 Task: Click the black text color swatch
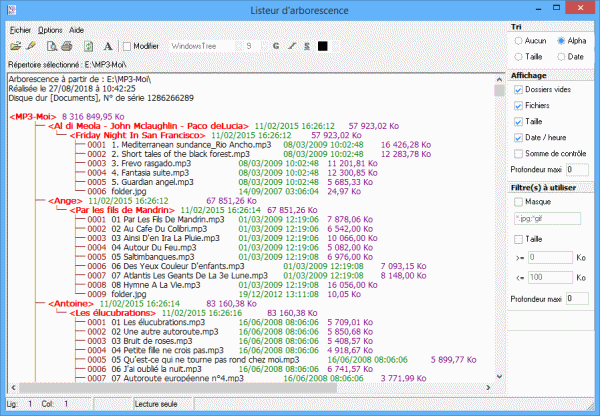(323, 46)
